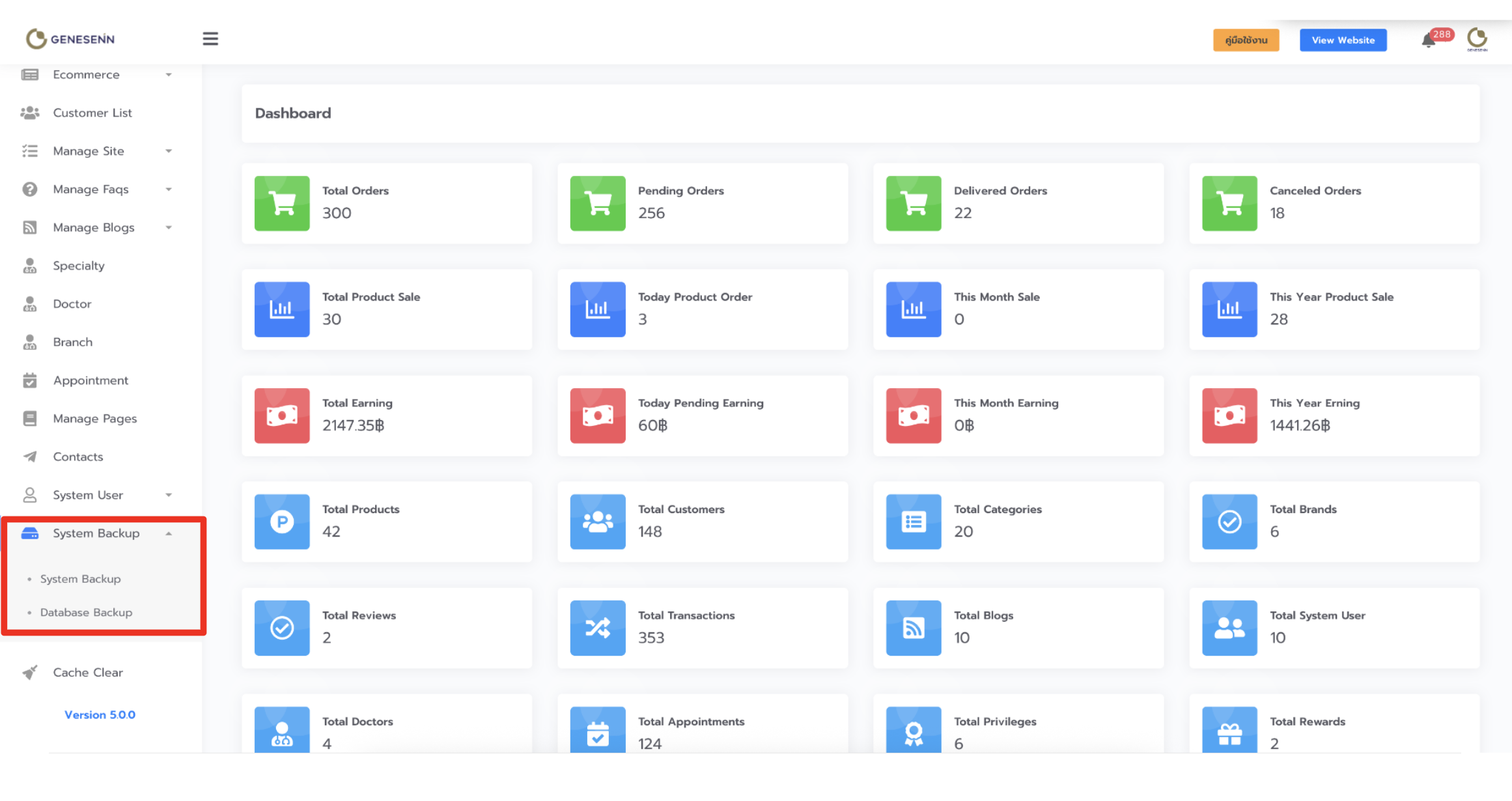Collapse the System Backup section
This screenshot has width=1512, height=801.
pyautogui.click(x=98, y=533)
